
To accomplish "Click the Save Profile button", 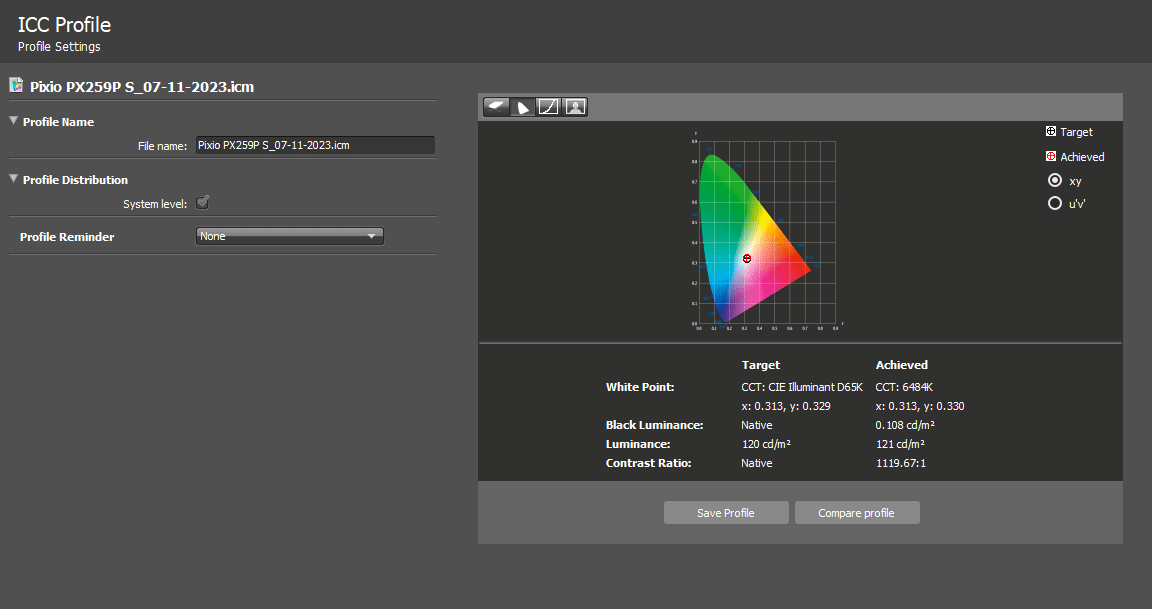I will [726, 513].
